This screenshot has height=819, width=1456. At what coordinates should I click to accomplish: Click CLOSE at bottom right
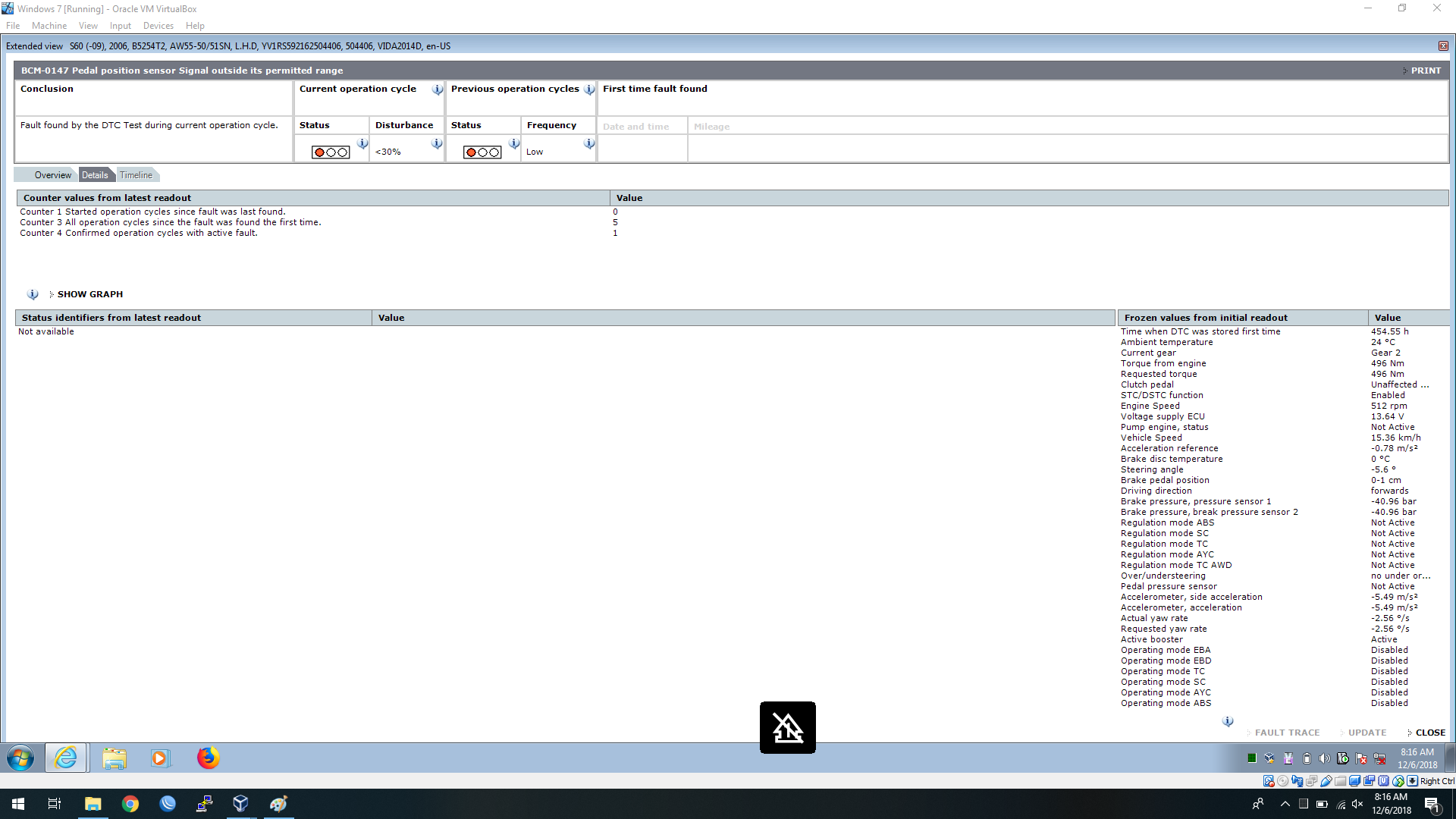1429,733
